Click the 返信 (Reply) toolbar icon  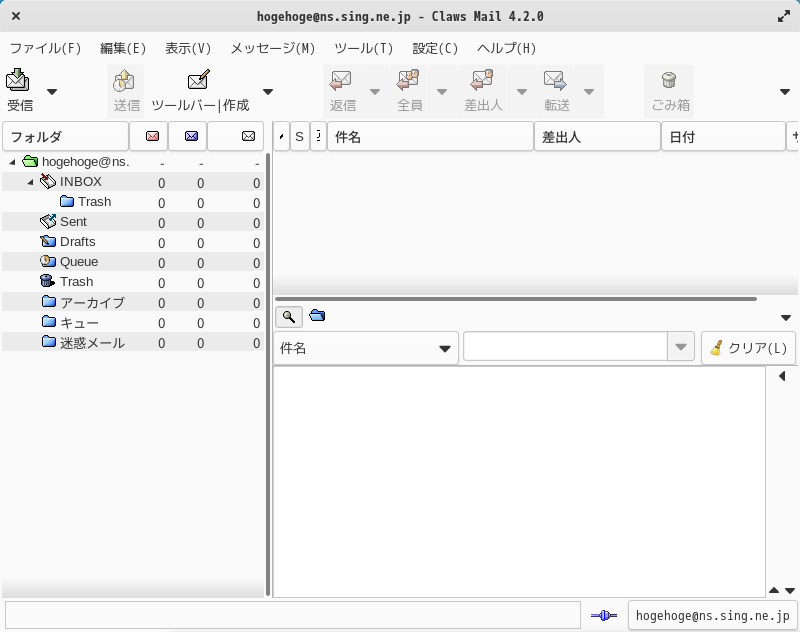point(342,91)
